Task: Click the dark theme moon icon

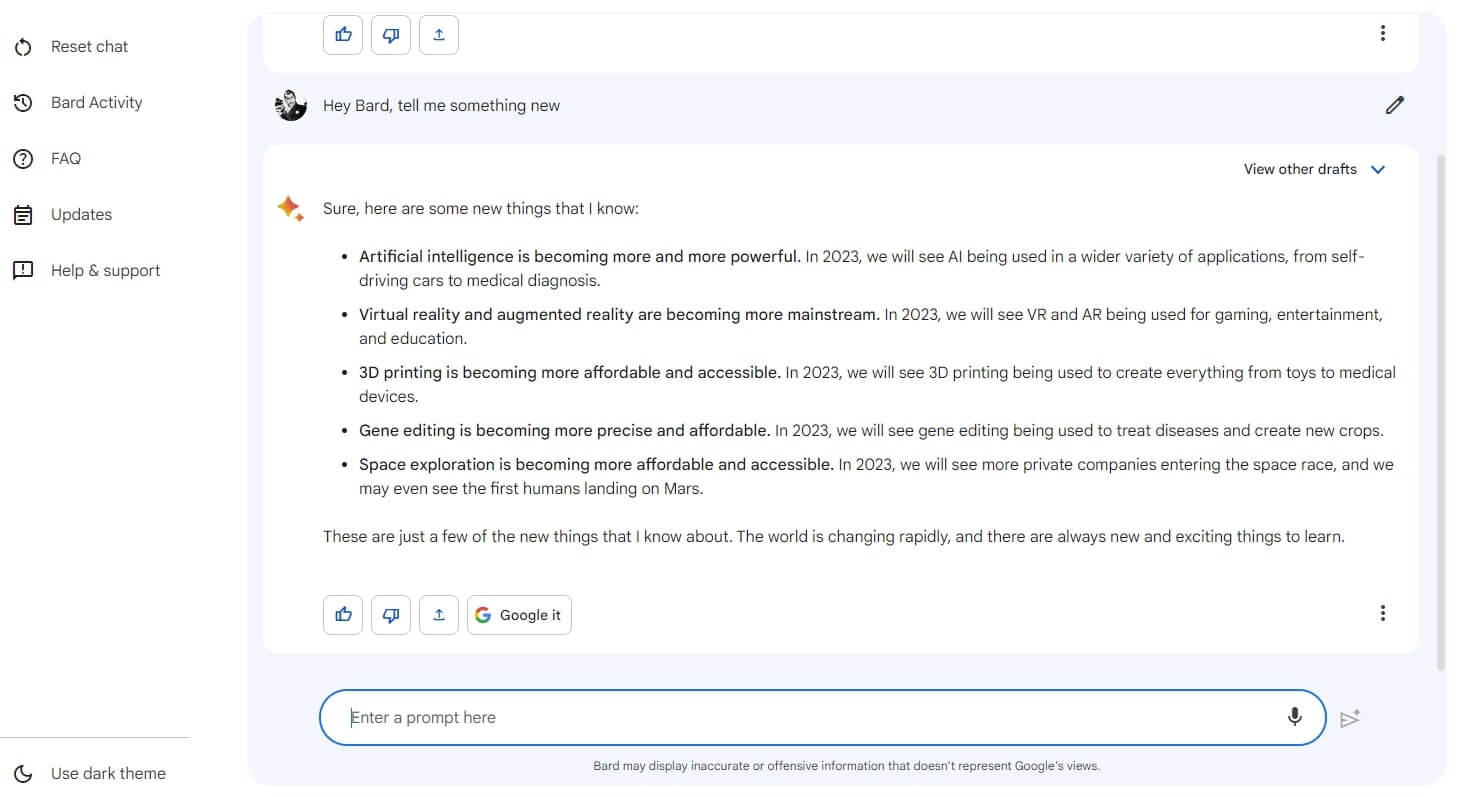Action: (x=23, y=773)
